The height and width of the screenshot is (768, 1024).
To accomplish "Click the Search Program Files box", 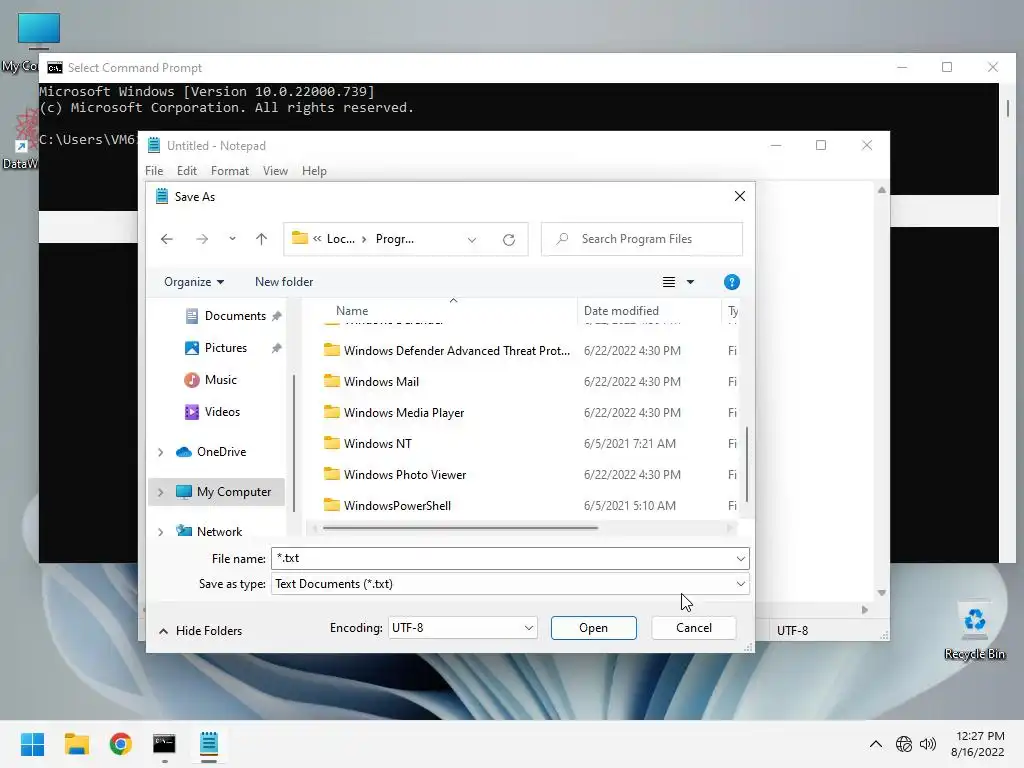I will click(642, 239).
